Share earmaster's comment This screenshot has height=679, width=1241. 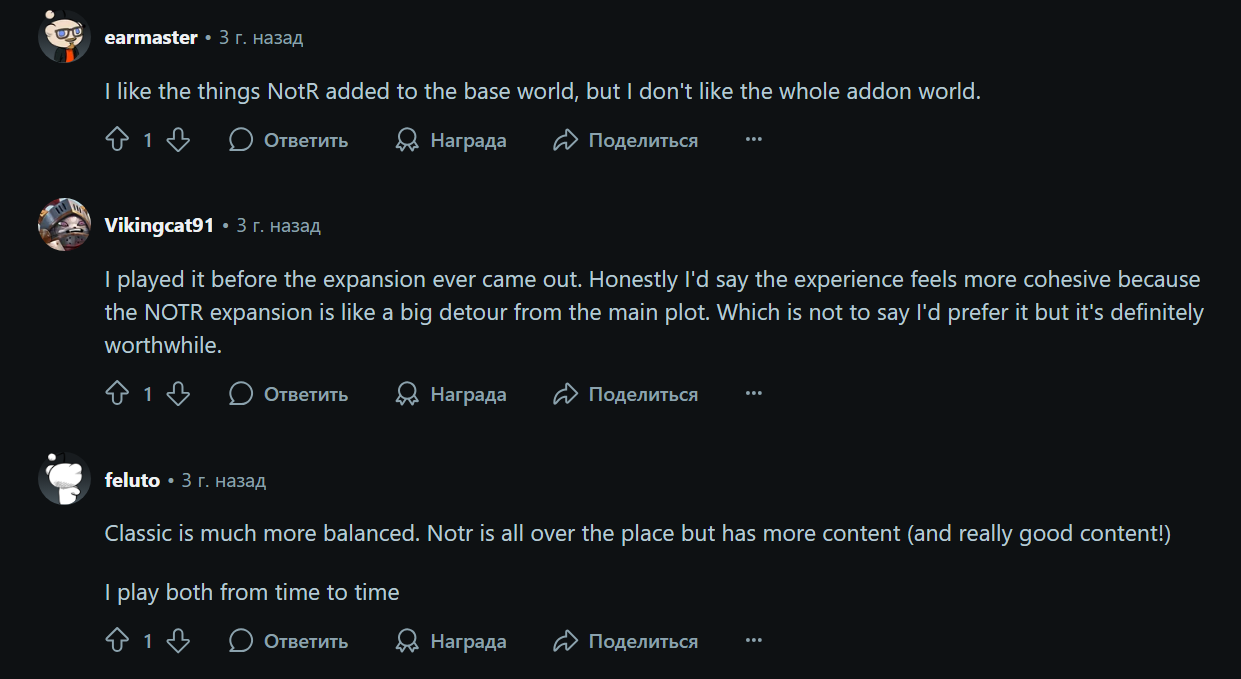point(625,140)
